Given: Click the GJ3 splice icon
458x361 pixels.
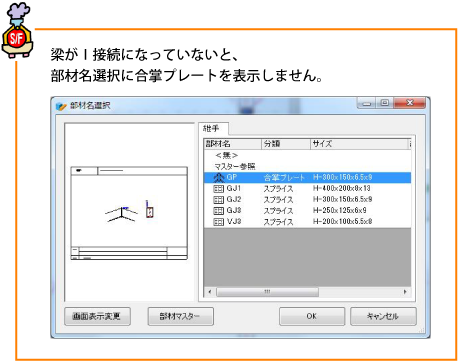Looking at the screenshot, I should pos(218,211).
